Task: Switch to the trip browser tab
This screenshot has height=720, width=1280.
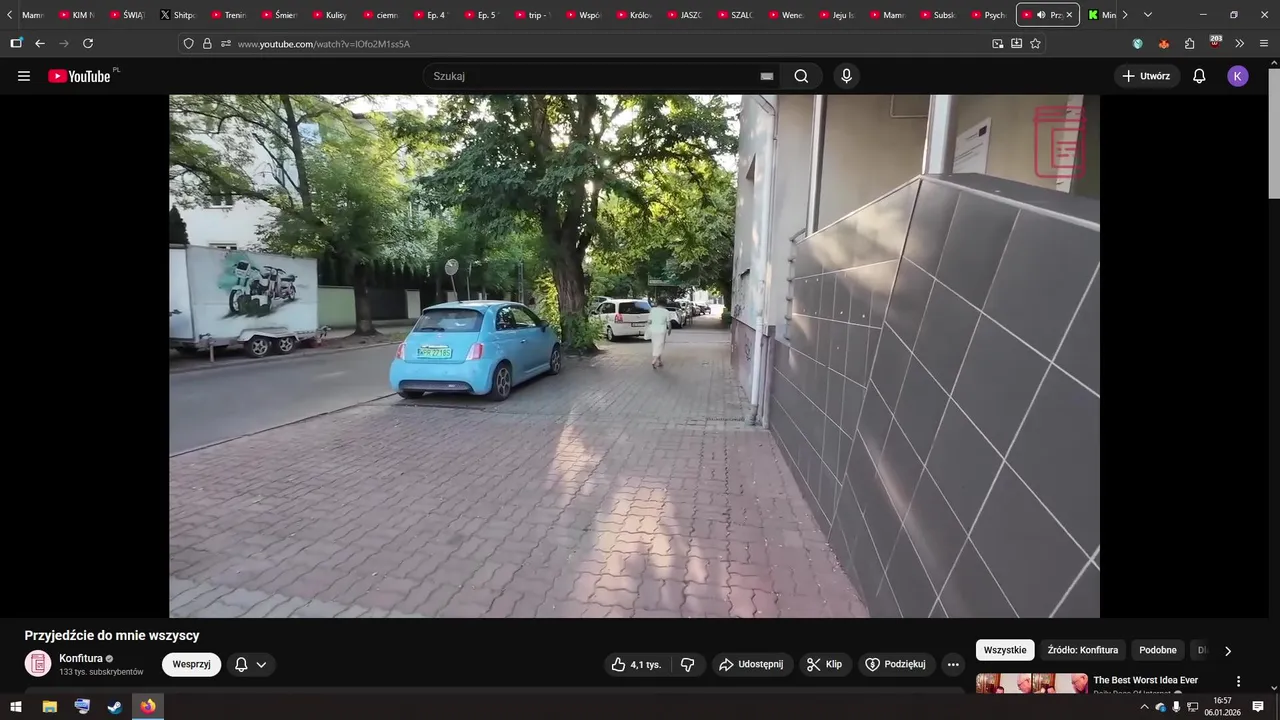Action: 534,15
